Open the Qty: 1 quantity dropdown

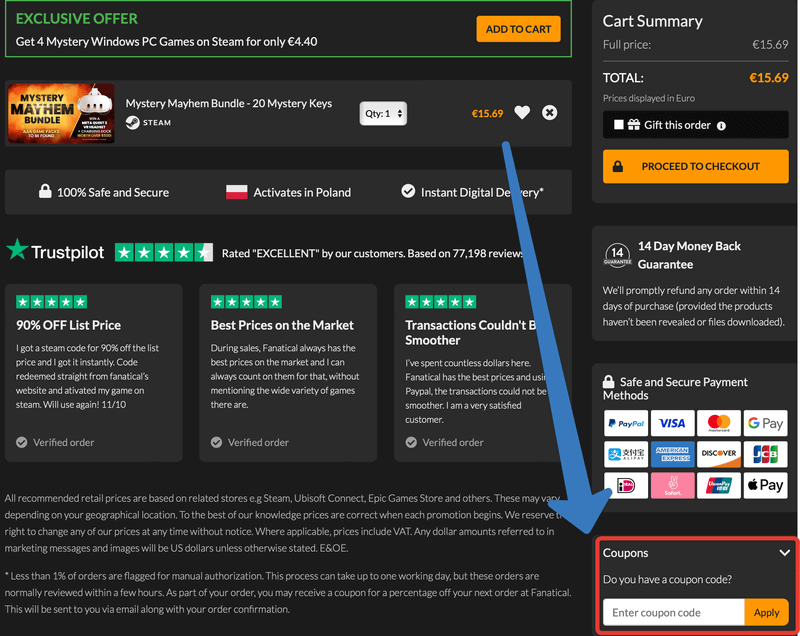pyautogui.click(x=383, y=113)
